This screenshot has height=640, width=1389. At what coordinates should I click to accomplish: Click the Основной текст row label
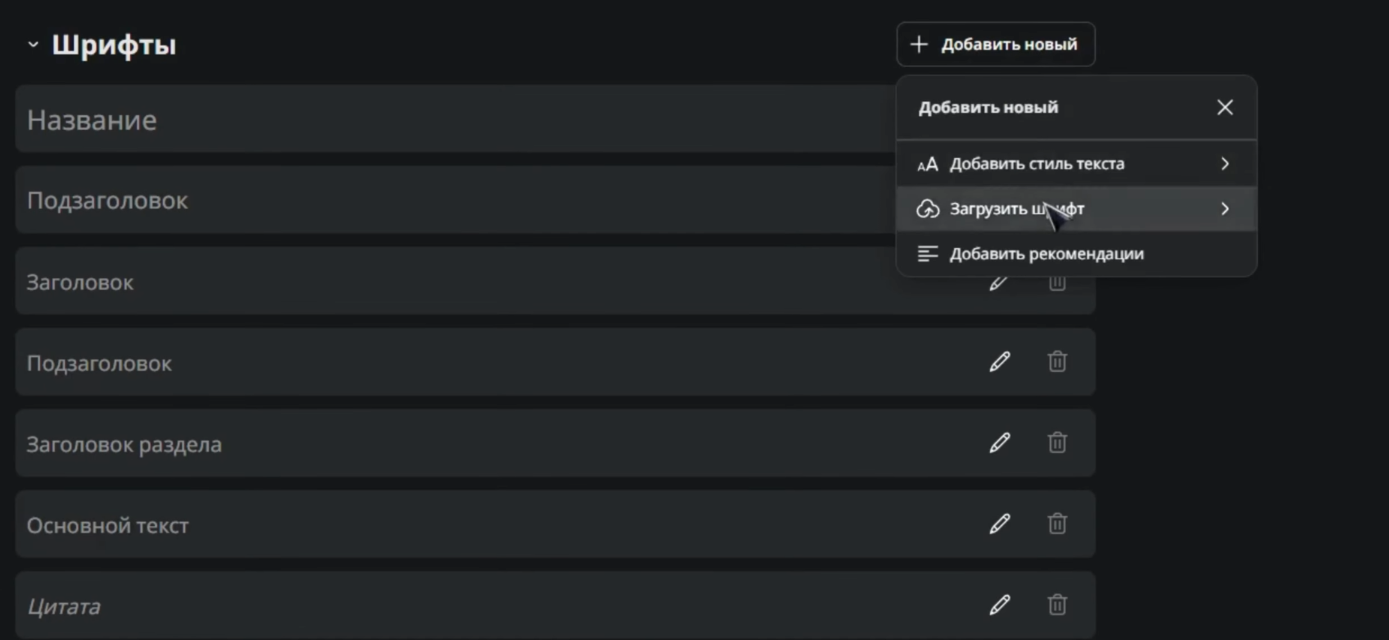[x=107, y=525]
